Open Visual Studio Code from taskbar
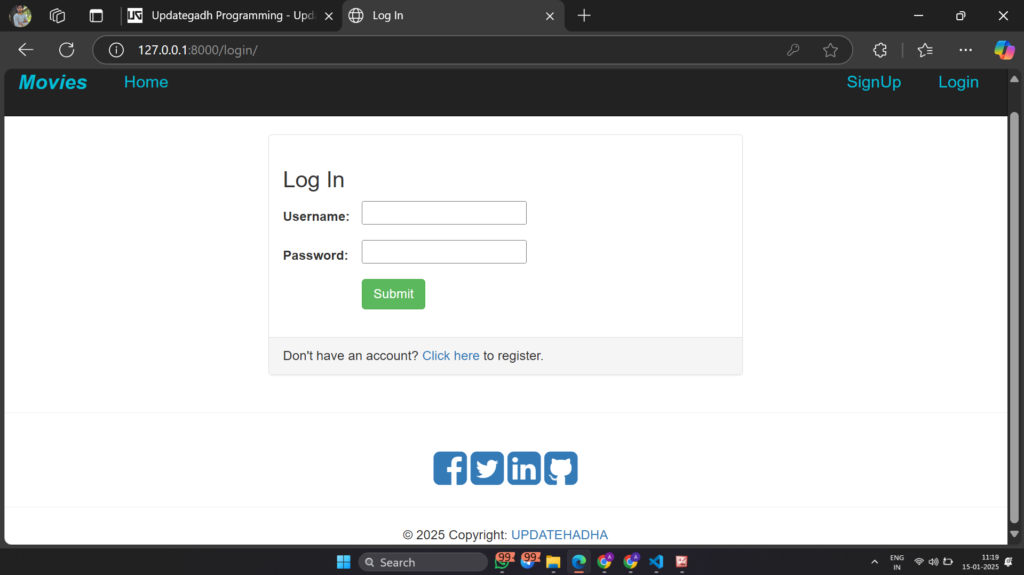This screenshot has width=1024, height=575. point(656,562)
